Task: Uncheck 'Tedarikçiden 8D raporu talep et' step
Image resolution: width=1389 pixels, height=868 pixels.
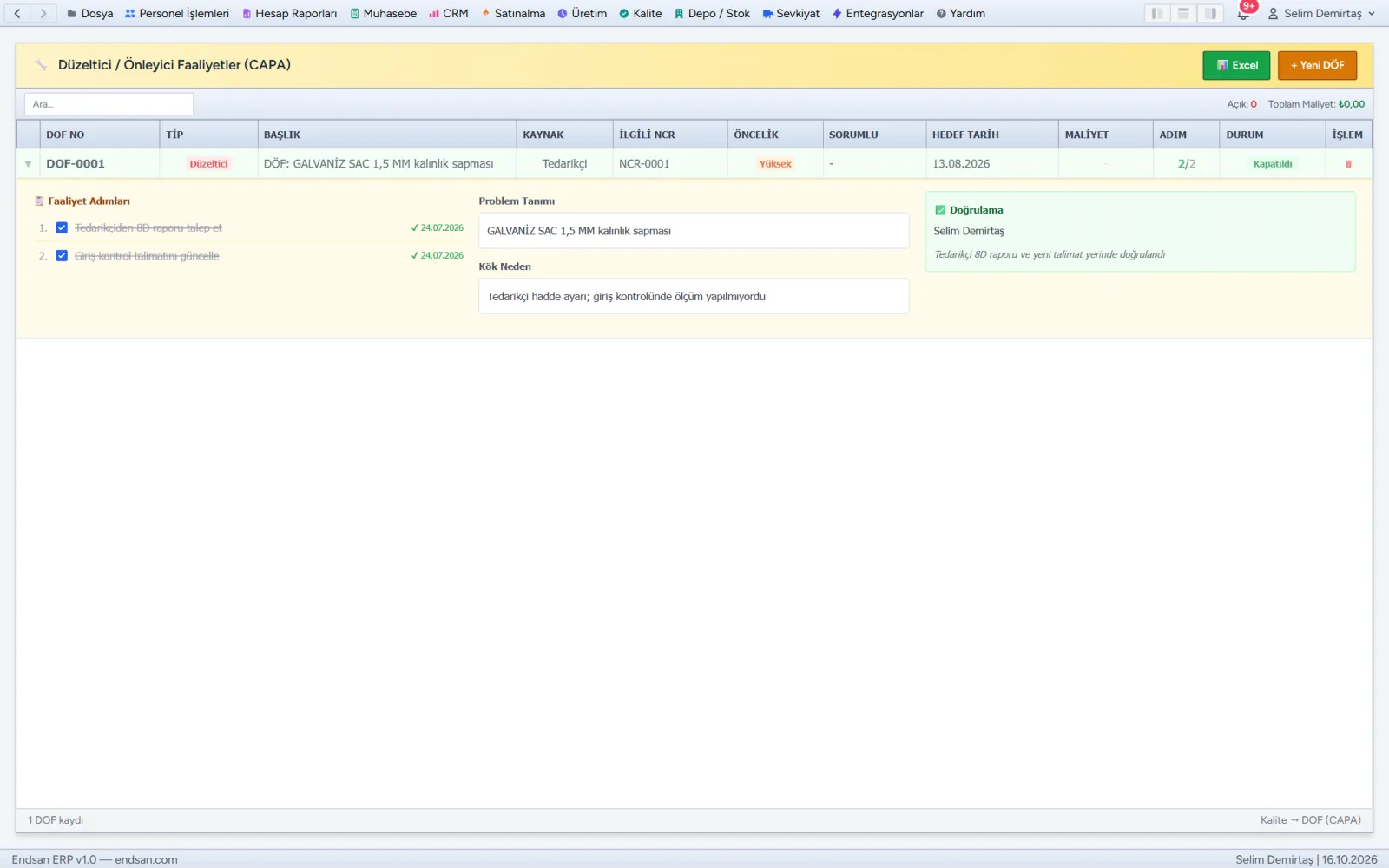Action: [x=62, y=227]
